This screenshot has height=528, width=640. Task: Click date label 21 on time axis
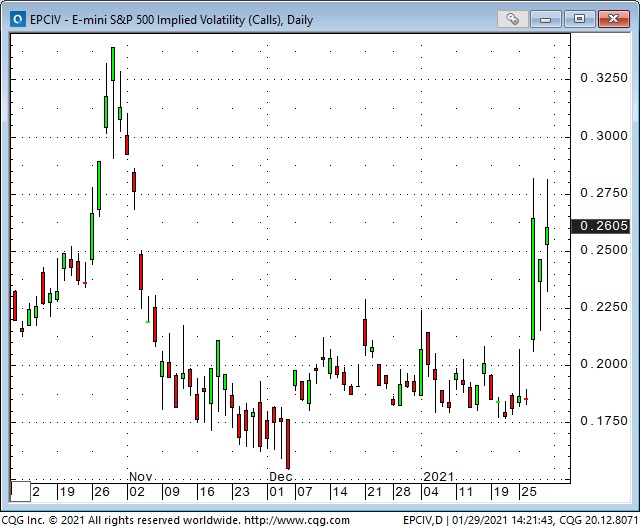click(374, 492)
